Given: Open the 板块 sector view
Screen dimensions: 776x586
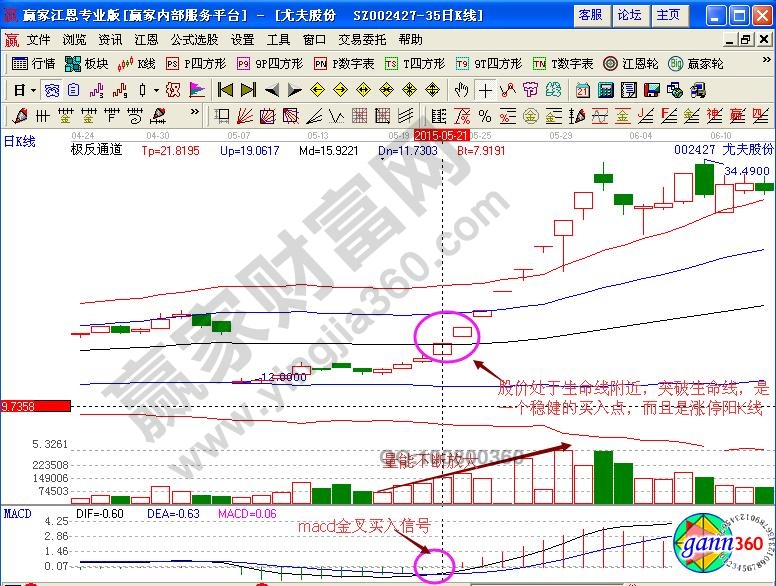Looking at the screenshot, I should pyautogui.click(x=87, y=63).
